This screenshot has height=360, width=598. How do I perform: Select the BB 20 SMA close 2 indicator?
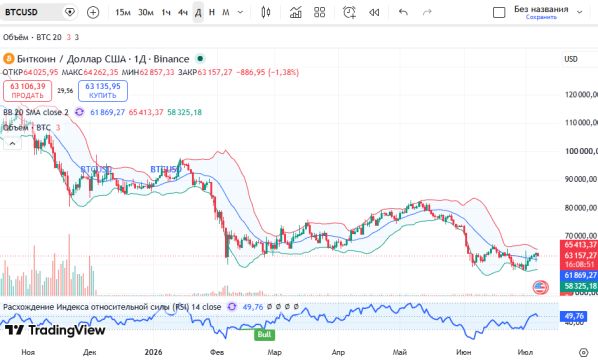[x=36, y=112]
